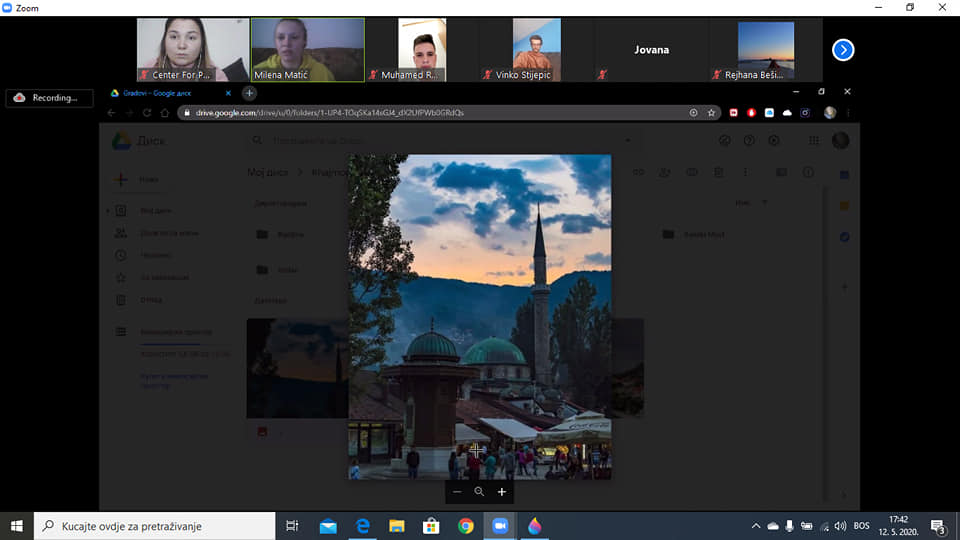This screenshot has width=960, height=540.
Task: Open File Explorer from taskbar
Action: click(397, 526)
